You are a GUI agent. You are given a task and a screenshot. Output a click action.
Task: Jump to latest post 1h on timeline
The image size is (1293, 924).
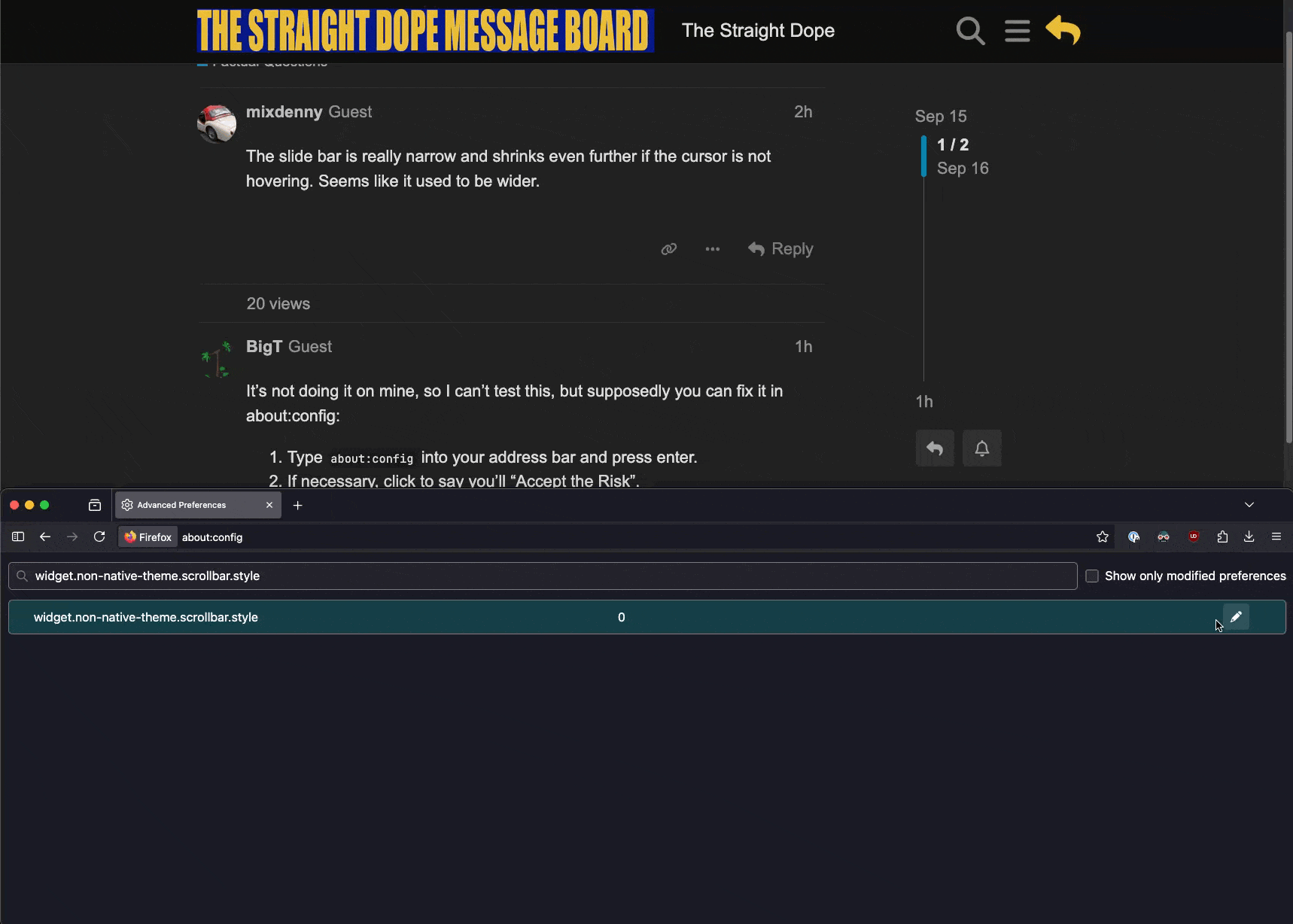[x=924, y=402]
